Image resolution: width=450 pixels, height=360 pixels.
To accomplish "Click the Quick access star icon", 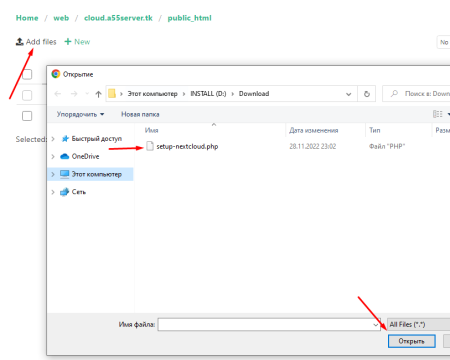I will (x=65, y=139).
